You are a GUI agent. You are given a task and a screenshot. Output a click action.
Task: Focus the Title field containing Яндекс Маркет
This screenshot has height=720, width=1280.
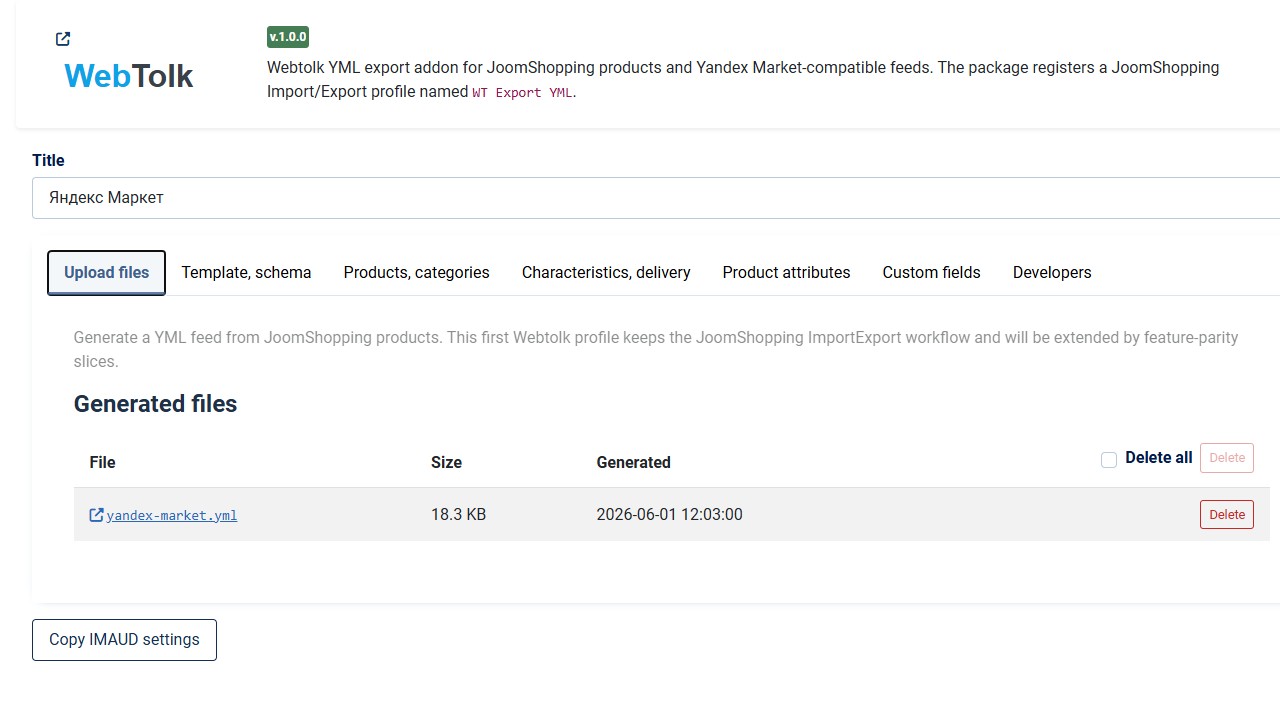(656, 198)
